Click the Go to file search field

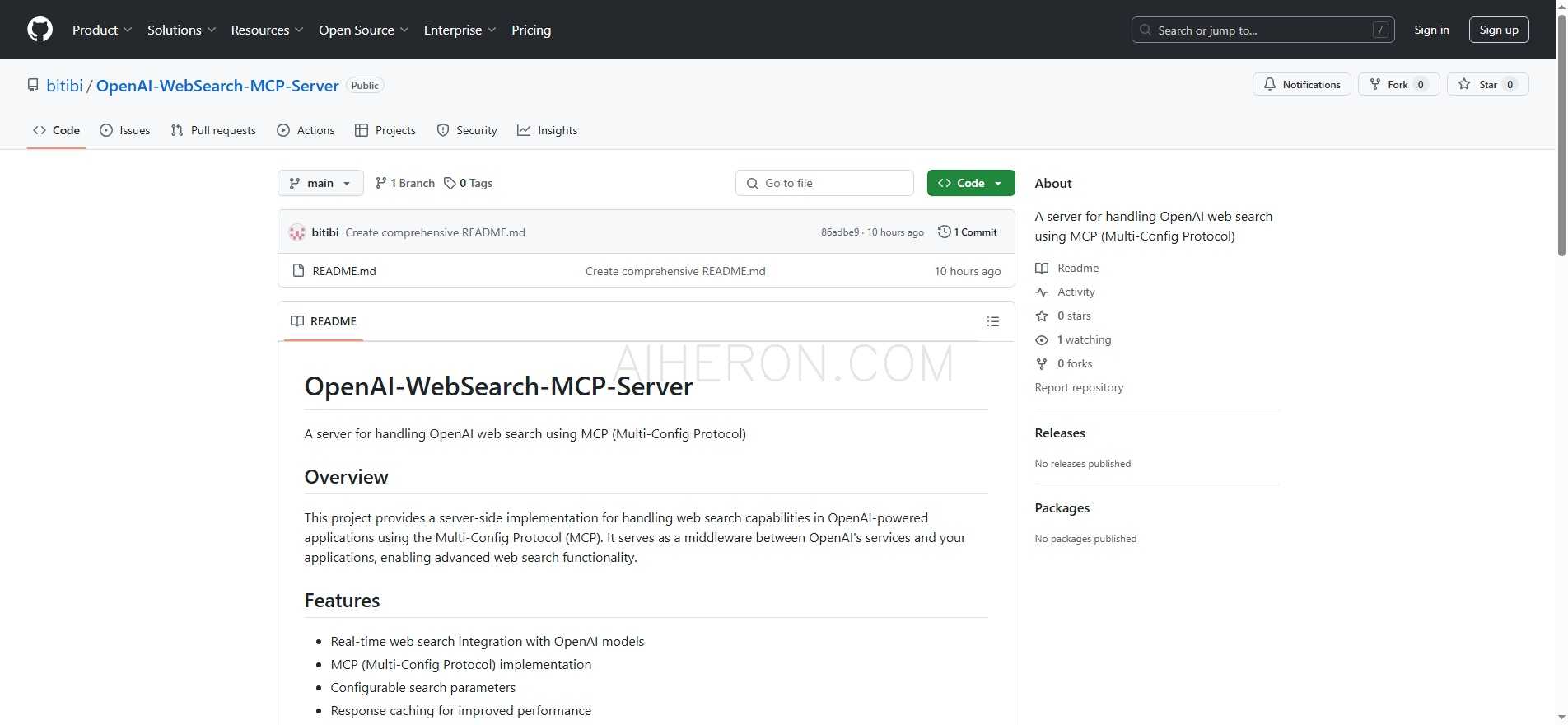[x=824, y=183]
